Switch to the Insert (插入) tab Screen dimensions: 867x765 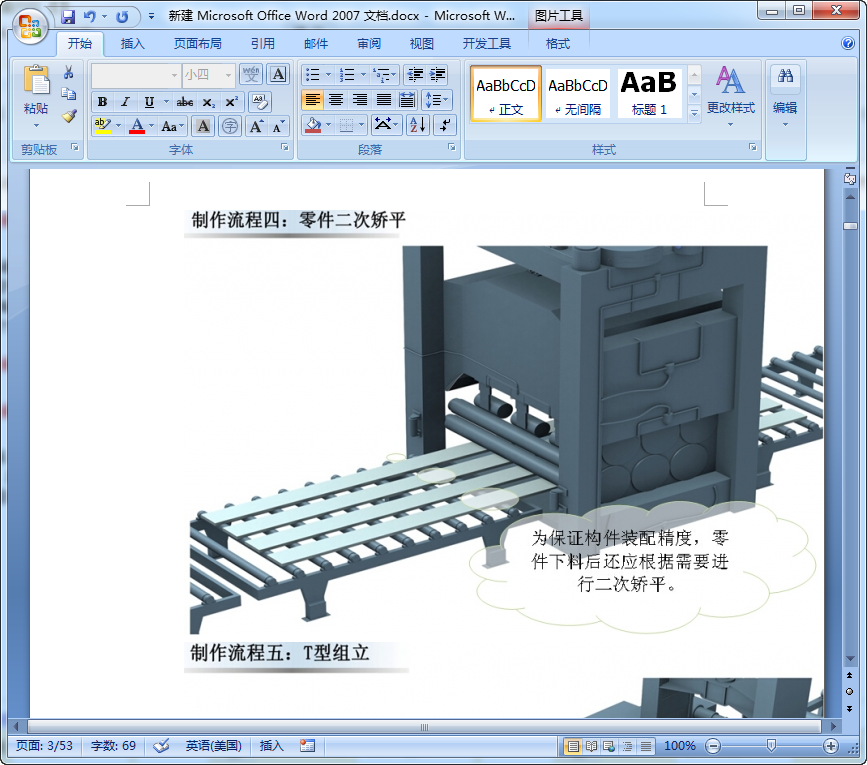pos(133,44)
